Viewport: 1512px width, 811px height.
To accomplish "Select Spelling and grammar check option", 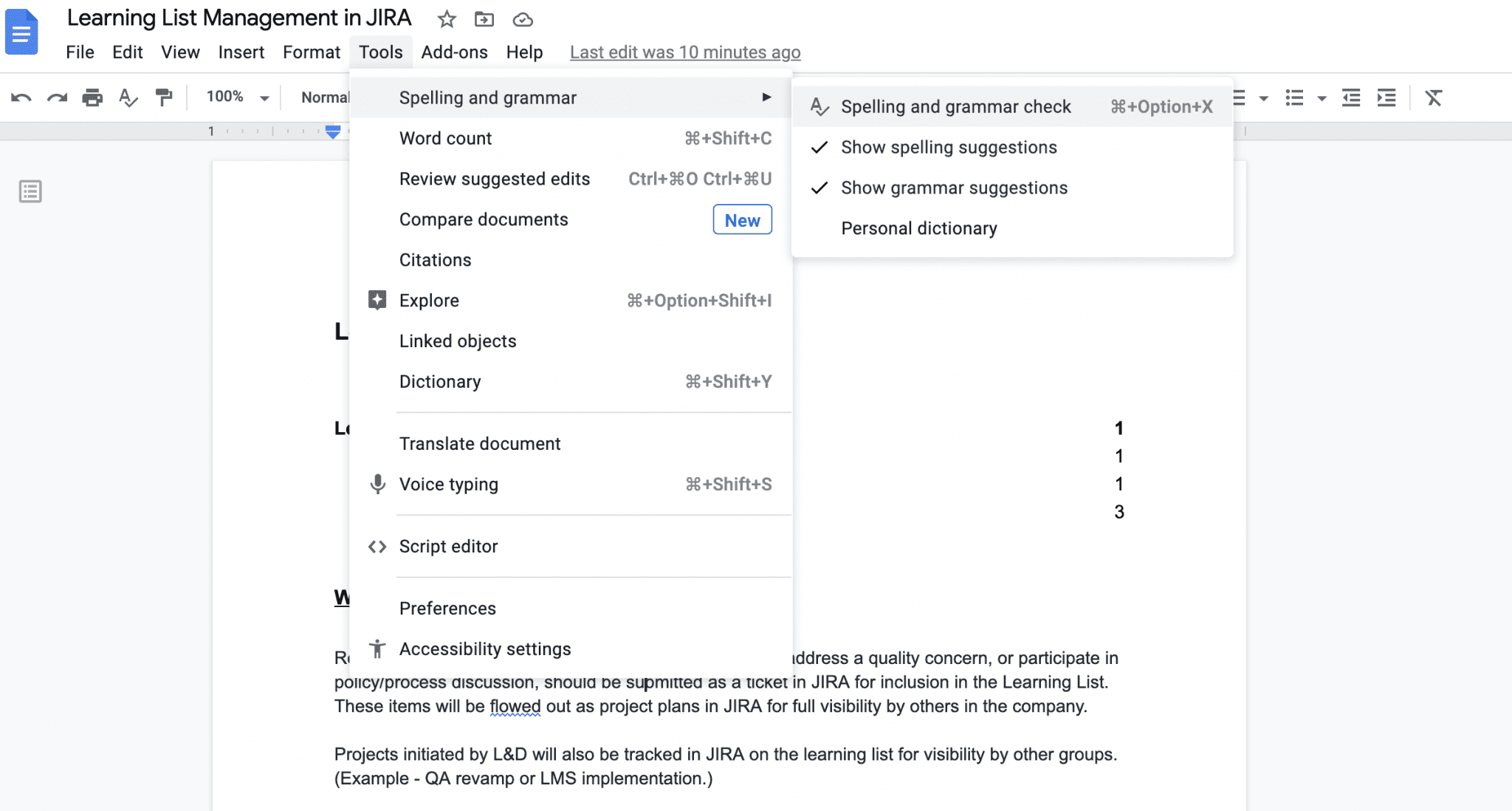I will click(955, 107).
